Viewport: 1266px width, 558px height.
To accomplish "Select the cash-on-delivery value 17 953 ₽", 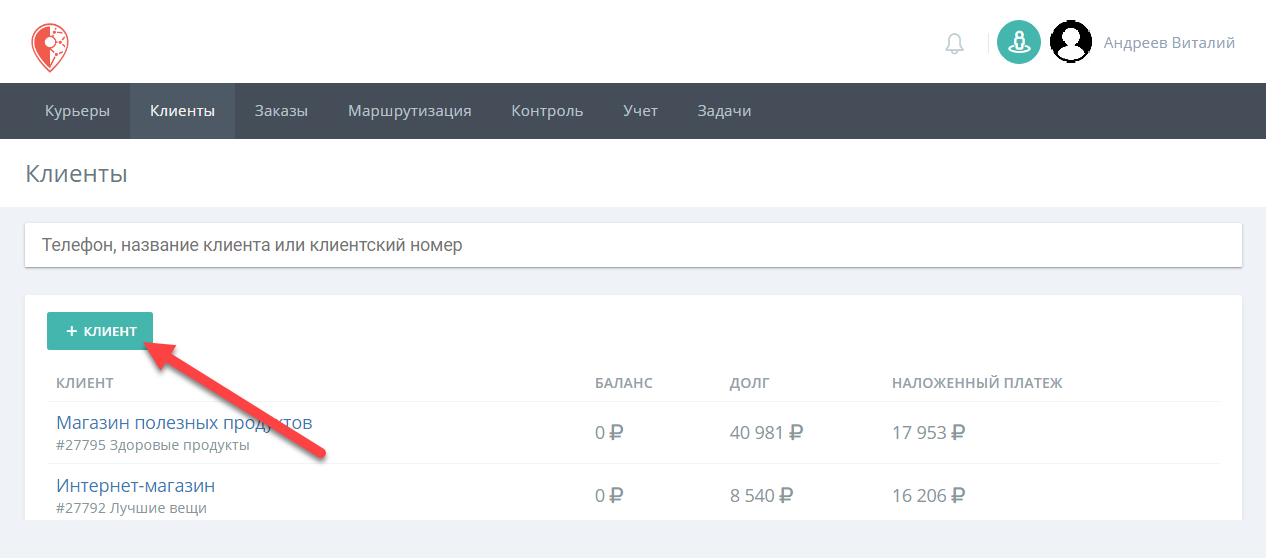I will (x=929, y=433).
